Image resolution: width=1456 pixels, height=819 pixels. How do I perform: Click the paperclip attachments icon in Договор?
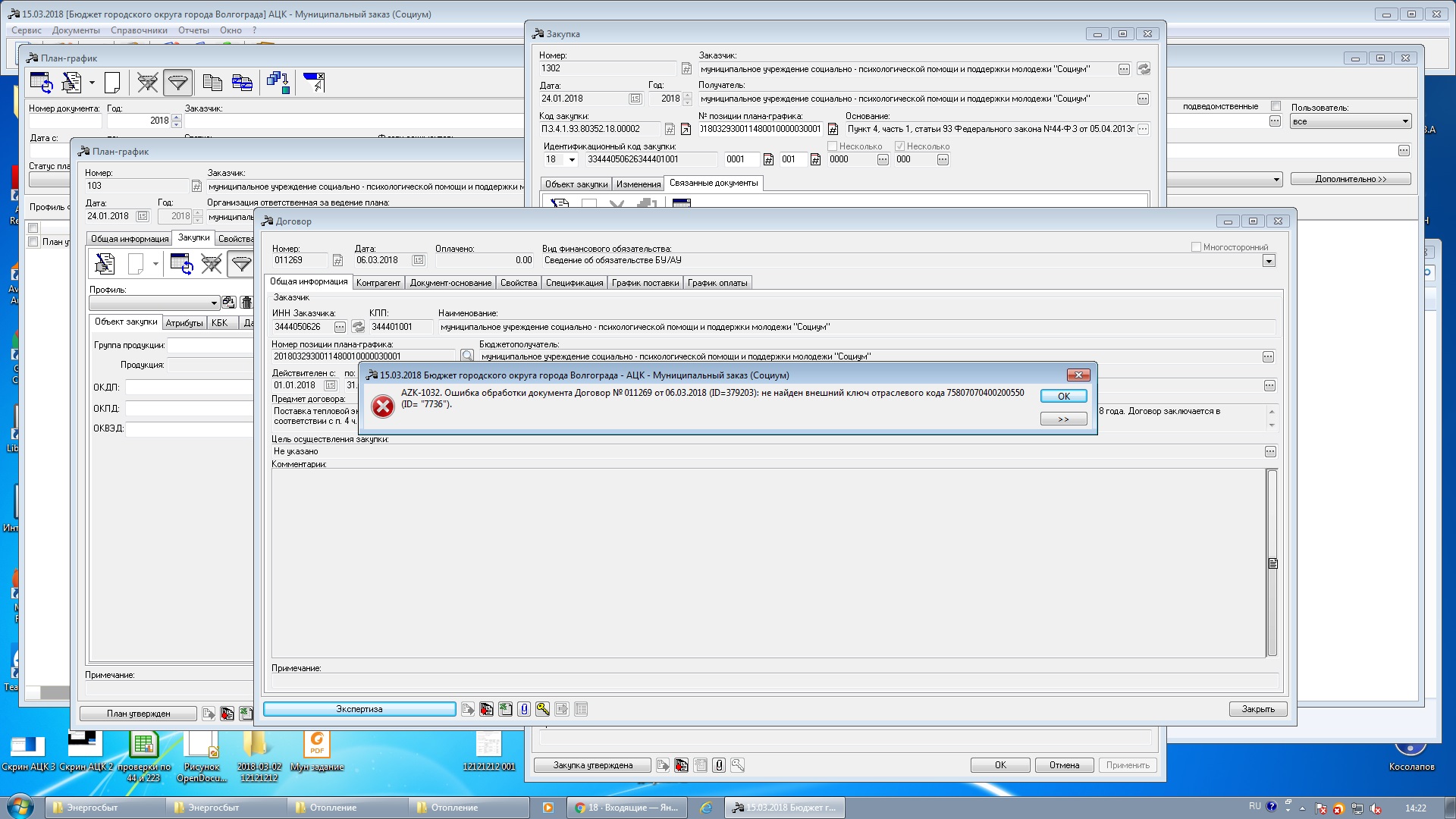[x=524, y=709]
